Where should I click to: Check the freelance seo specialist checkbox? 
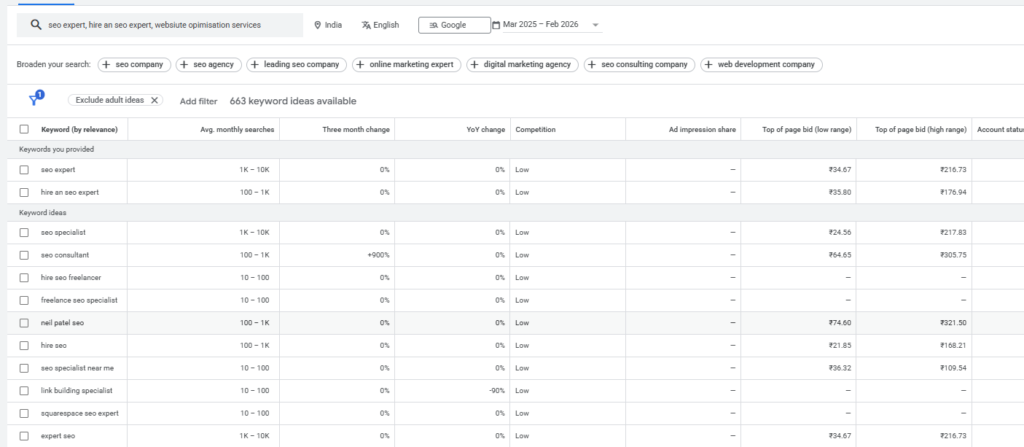click(x=24, y=301)
